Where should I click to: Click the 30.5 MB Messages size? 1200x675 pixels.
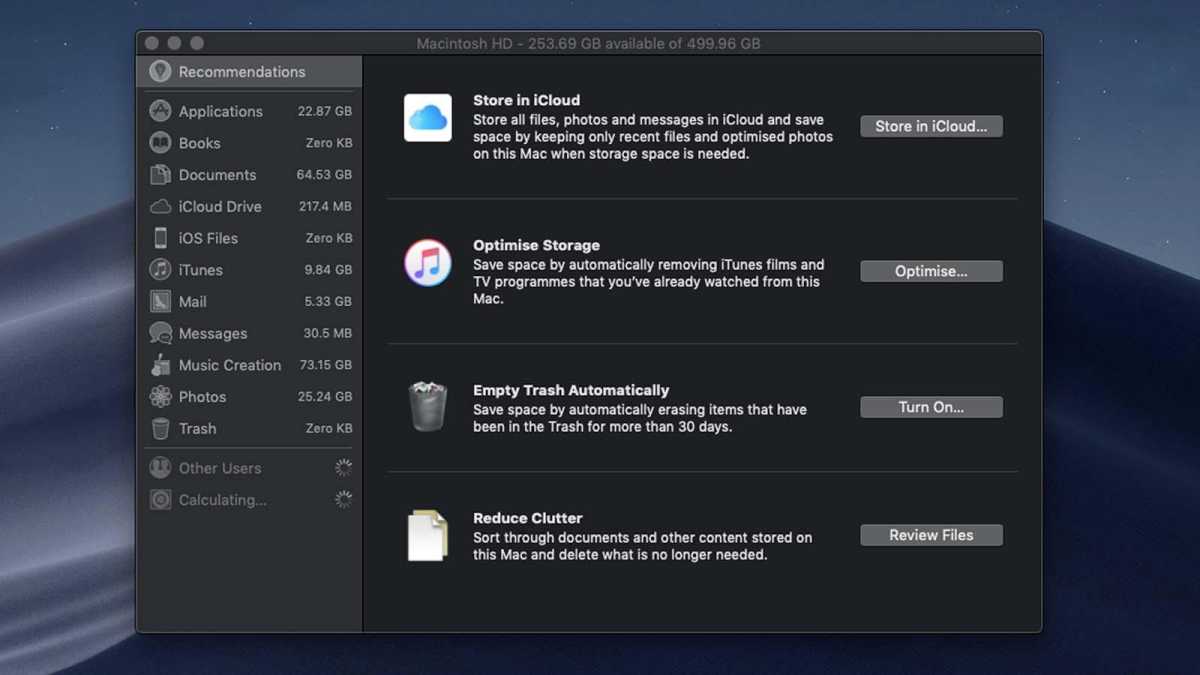(328, 333)
